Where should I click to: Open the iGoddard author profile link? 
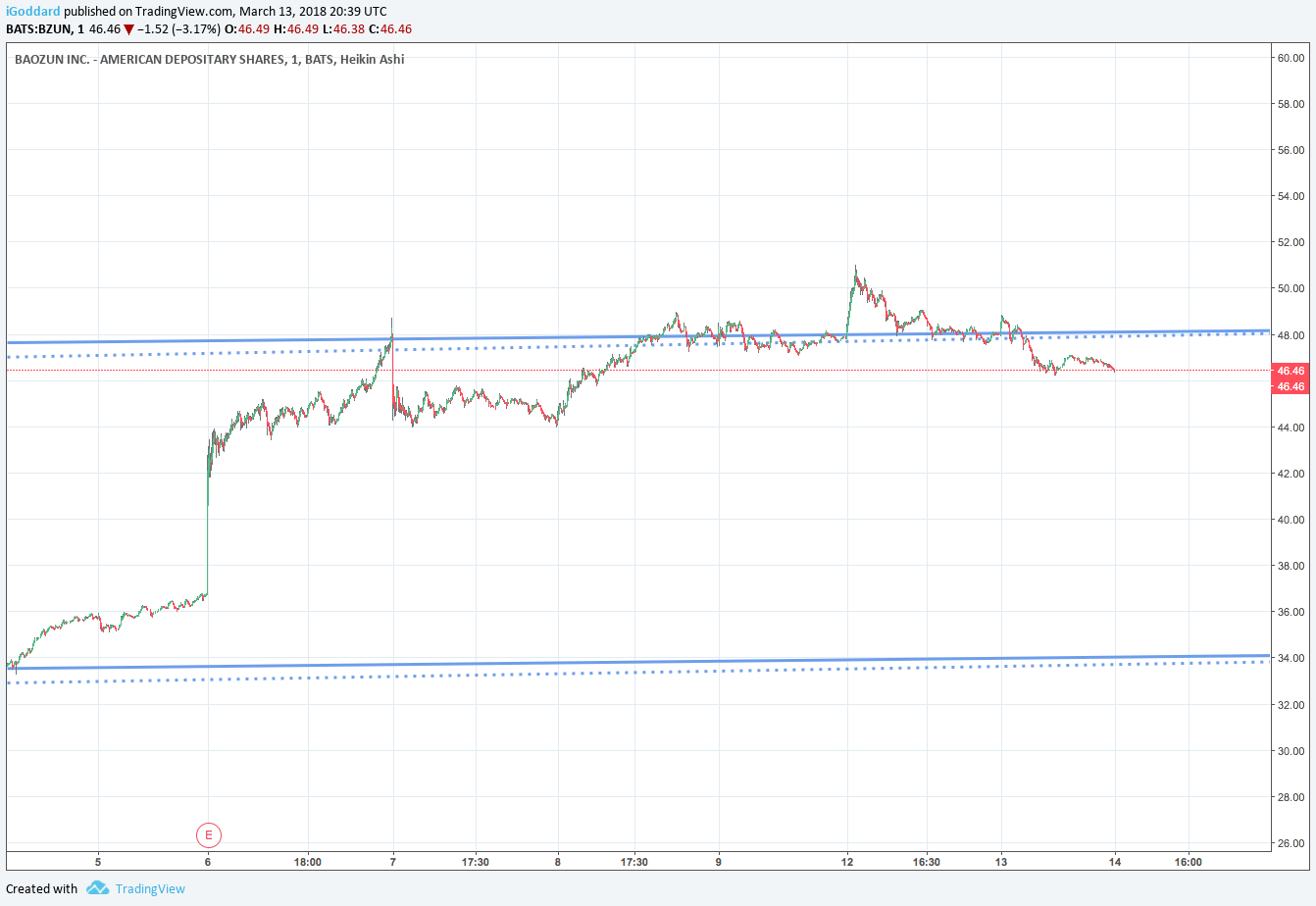(33, 12)
